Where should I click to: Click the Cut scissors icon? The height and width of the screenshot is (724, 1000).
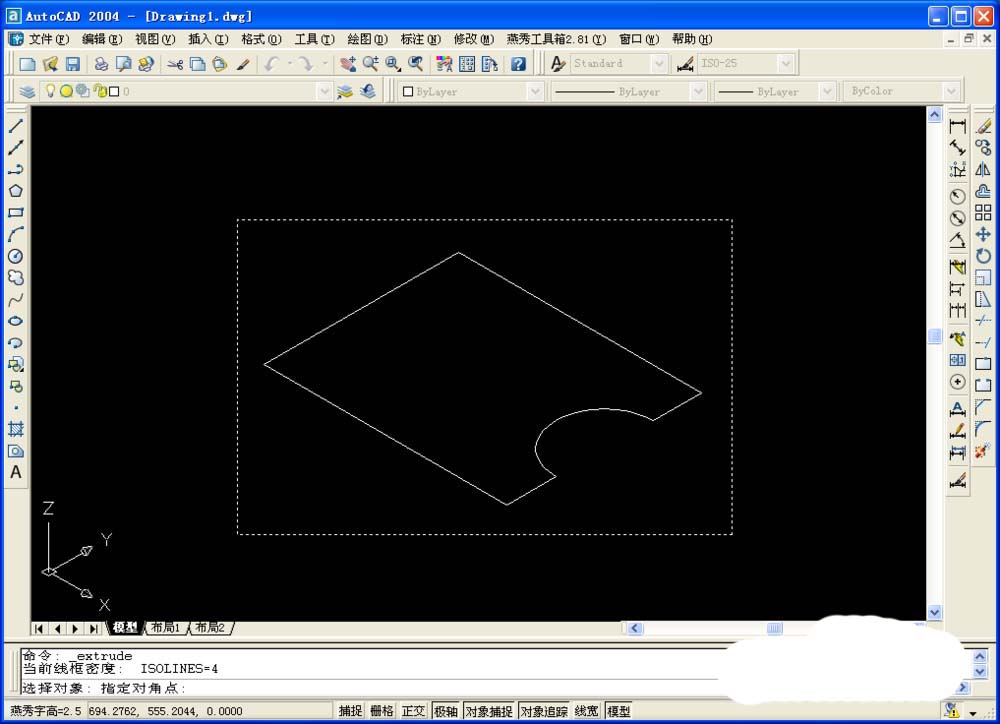tap(175, 64)
